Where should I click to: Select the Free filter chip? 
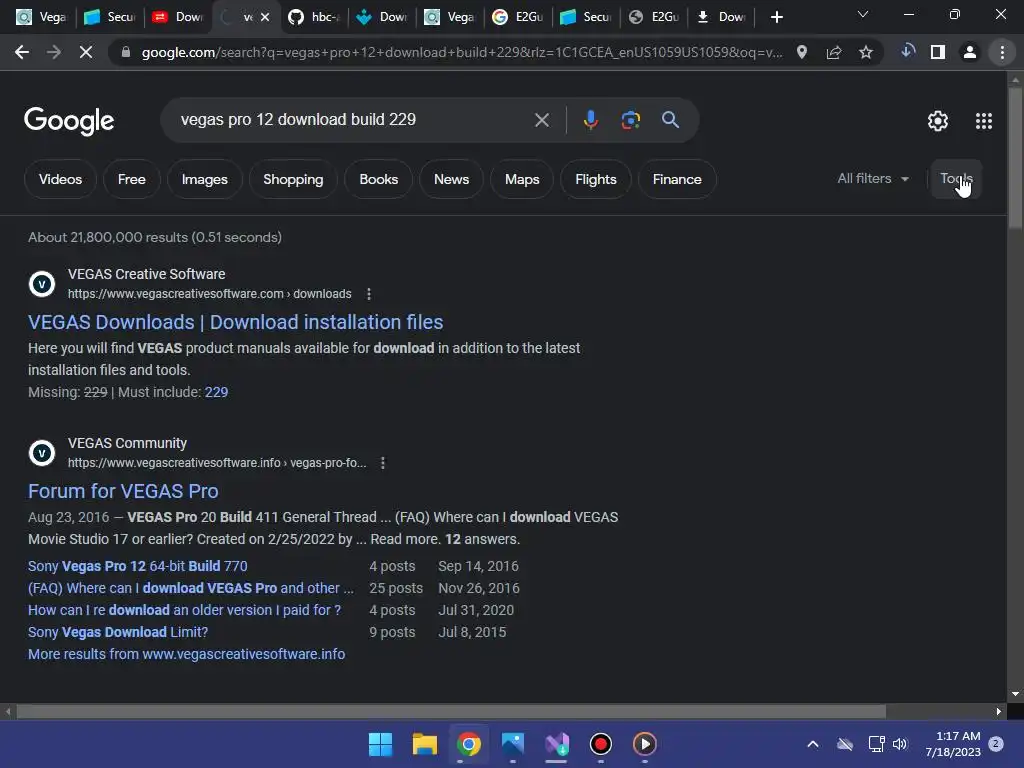pos(131,179)
